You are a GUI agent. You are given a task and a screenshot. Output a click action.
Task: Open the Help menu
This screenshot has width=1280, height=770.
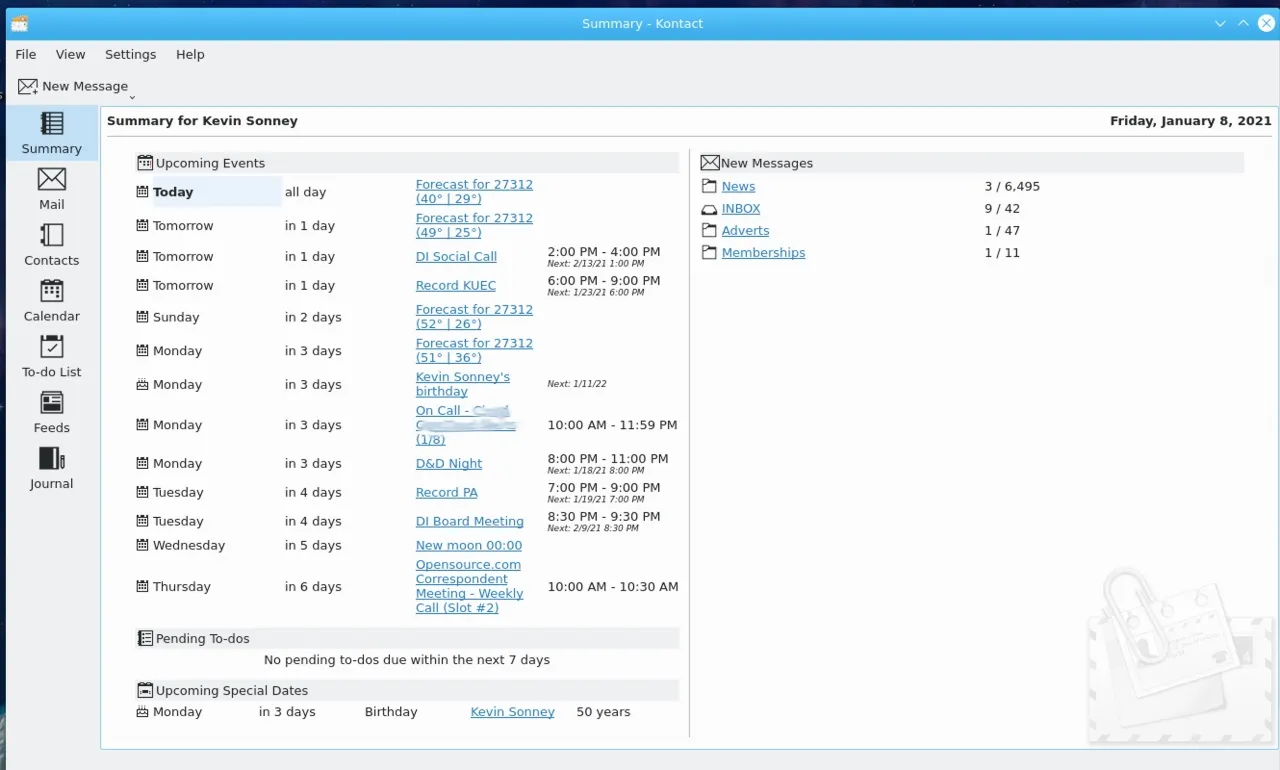pyautogui.click(x=190, y=54)
